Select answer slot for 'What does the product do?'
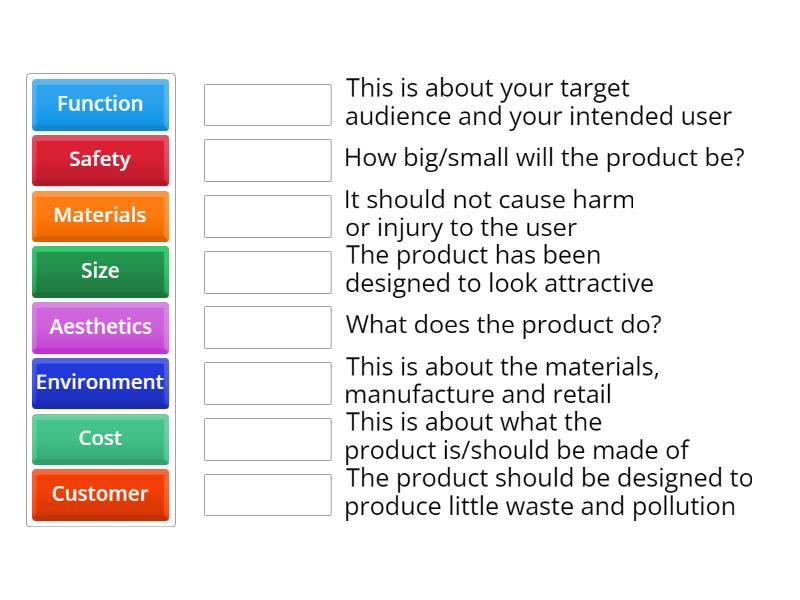The image size is (800, 600). pyautogui.click(x=267, y=327)
